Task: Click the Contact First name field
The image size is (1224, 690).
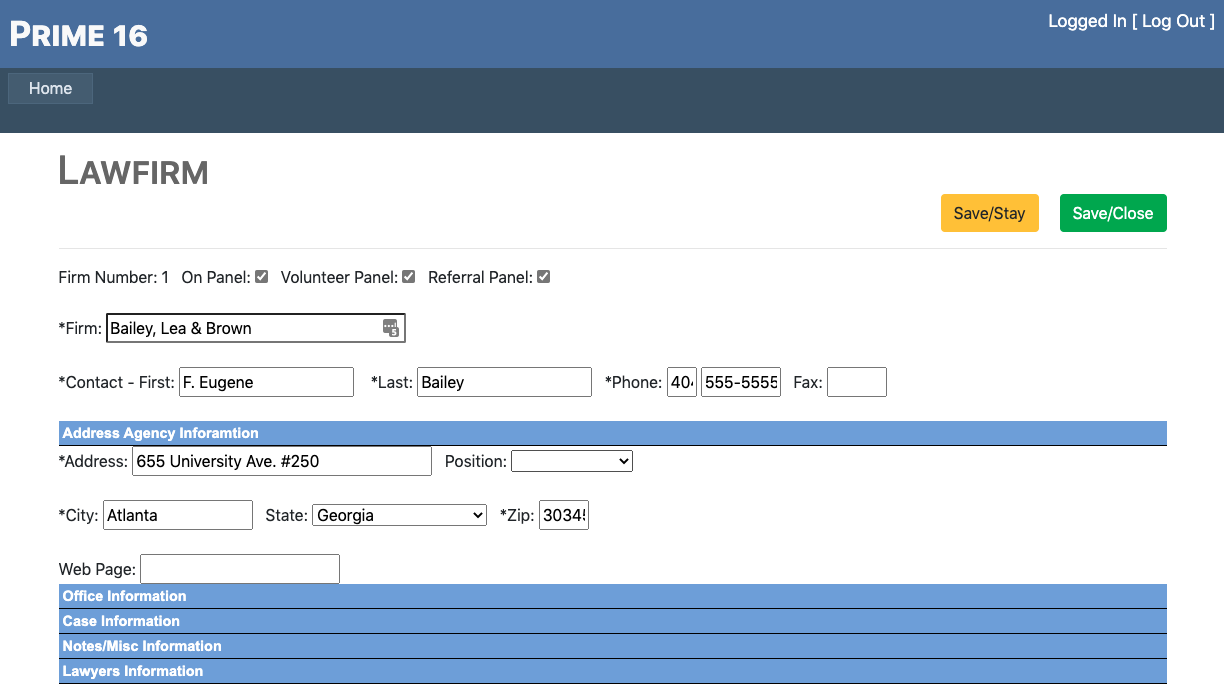Action: (x=266, y=382)
